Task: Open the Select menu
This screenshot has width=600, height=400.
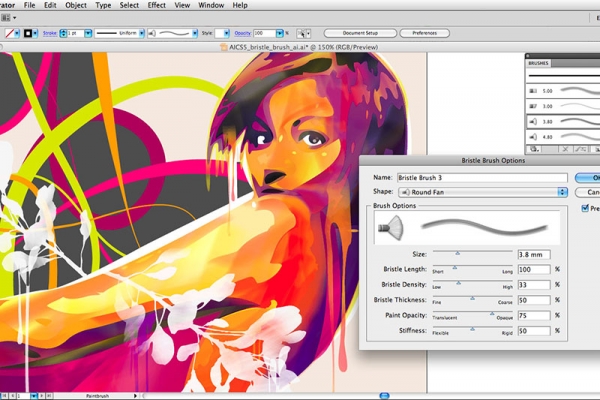Action: [x=129, y=5]
